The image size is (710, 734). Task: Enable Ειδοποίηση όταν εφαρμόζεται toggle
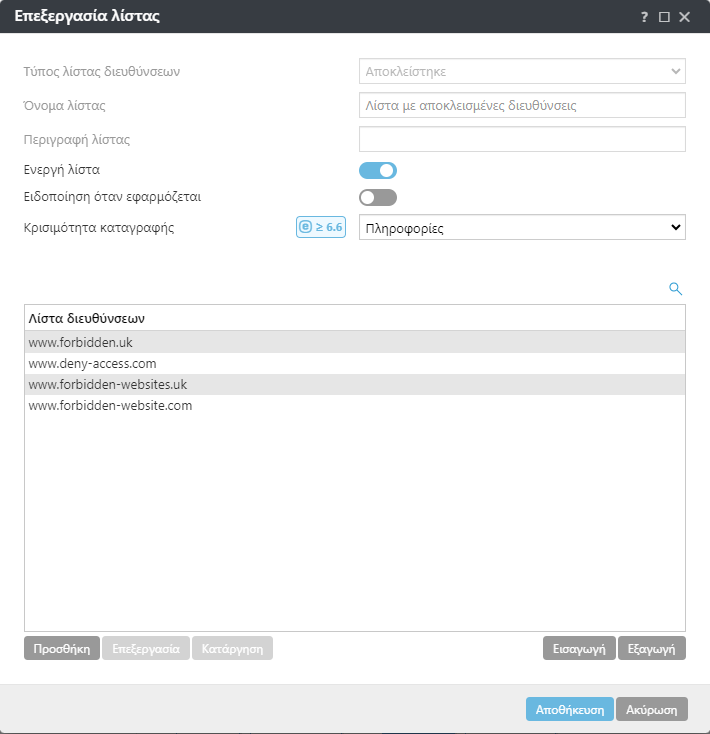tap(378, 197)
